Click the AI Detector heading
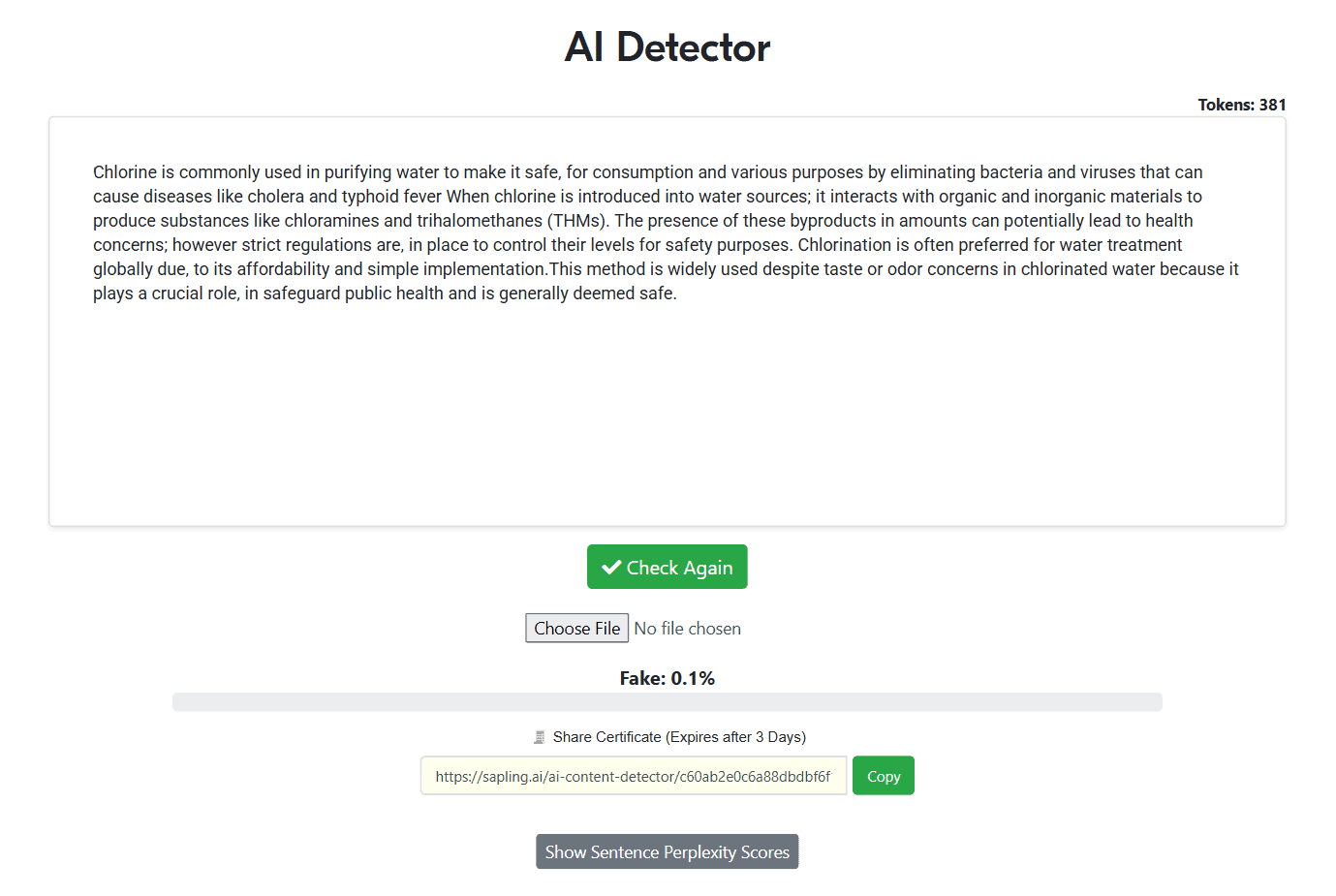 click(667, 47)
